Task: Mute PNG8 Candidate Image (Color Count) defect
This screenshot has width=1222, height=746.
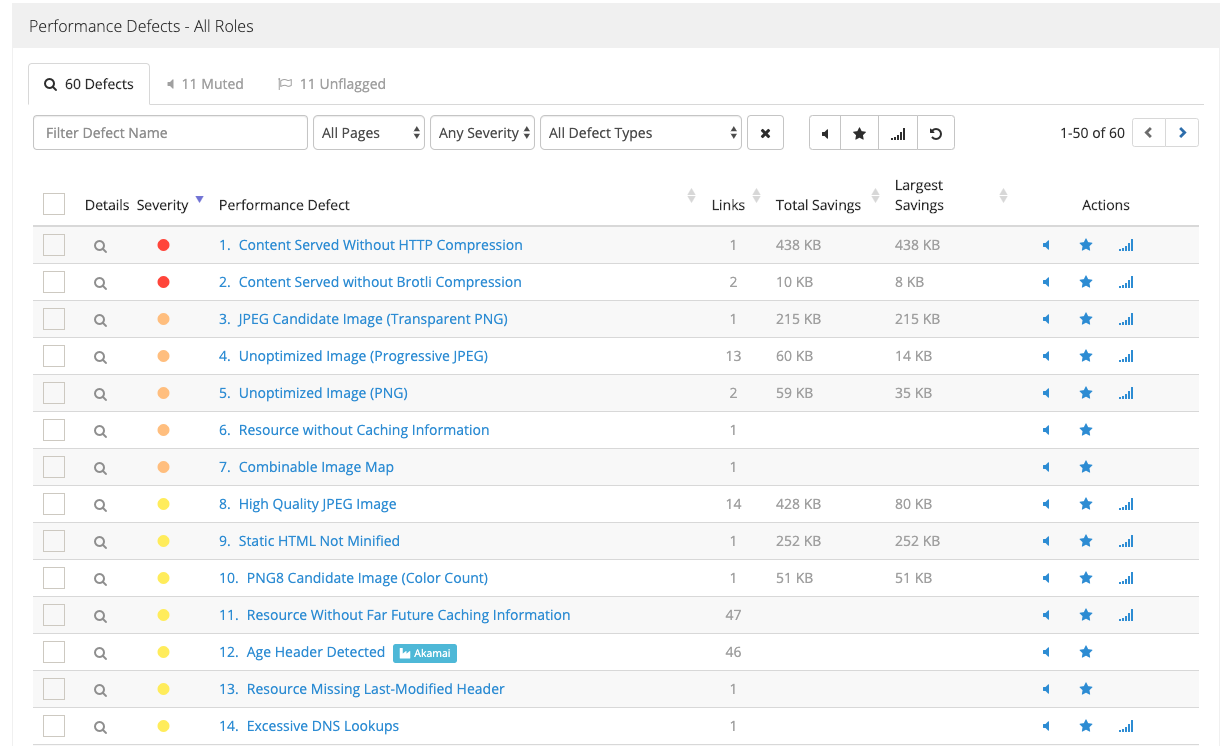Action: click(x=1046, y=578)
